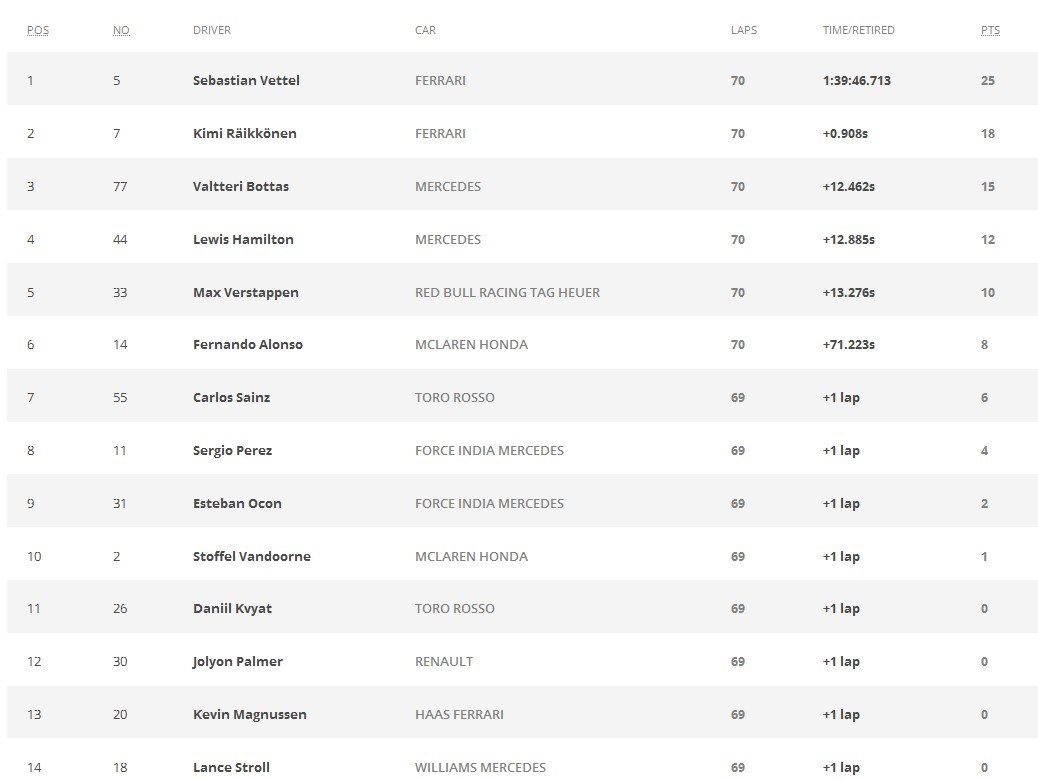Click the Sebastian Vettel driver name

(246, 80)
